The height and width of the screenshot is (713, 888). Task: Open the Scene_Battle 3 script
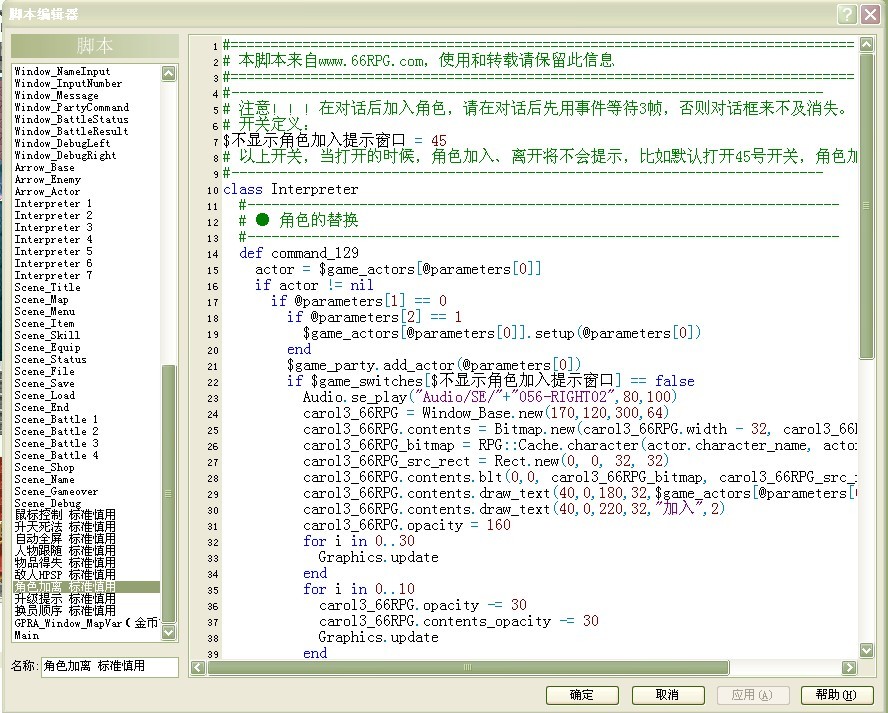[x=56, y=443]
